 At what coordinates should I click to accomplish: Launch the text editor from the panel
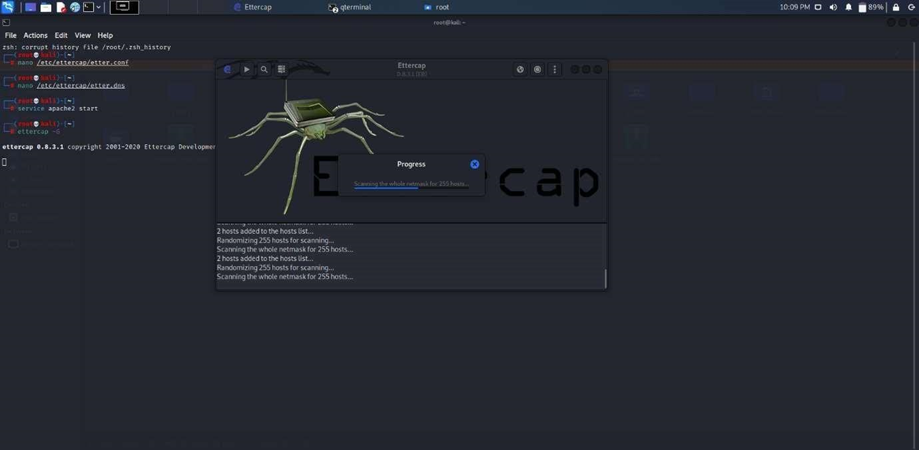tap(60, 8)
